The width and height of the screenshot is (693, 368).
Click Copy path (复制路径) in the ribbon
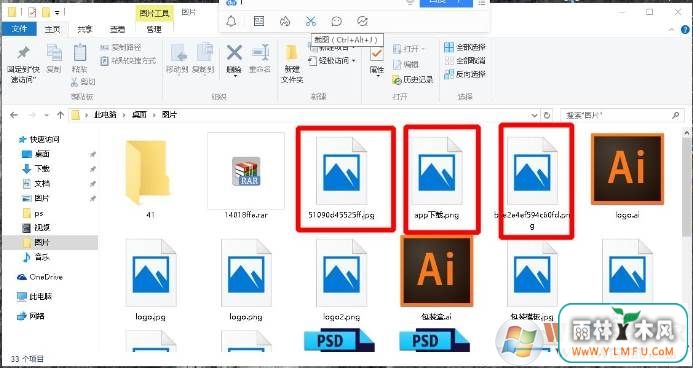point(120,47)
